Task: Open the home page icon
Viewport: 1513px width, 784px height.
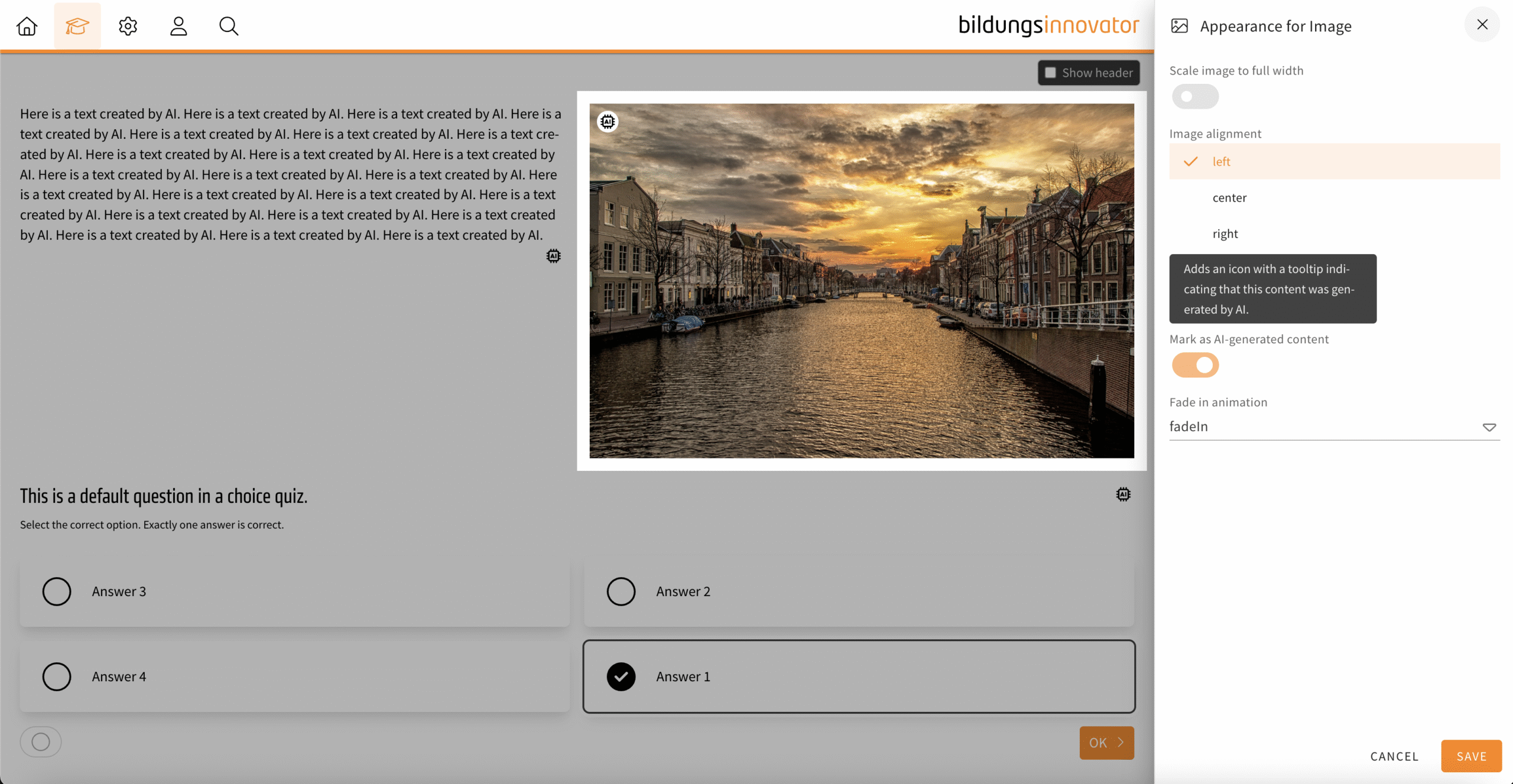Action: click(x=27, y=26)
